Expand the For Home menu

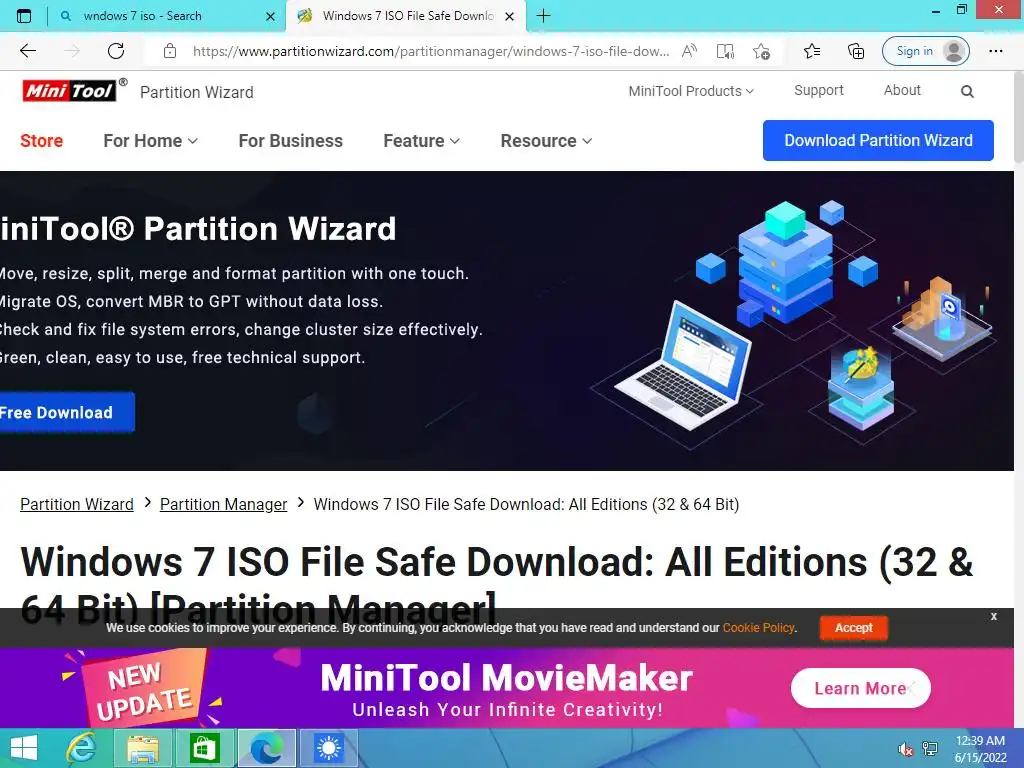150,141
